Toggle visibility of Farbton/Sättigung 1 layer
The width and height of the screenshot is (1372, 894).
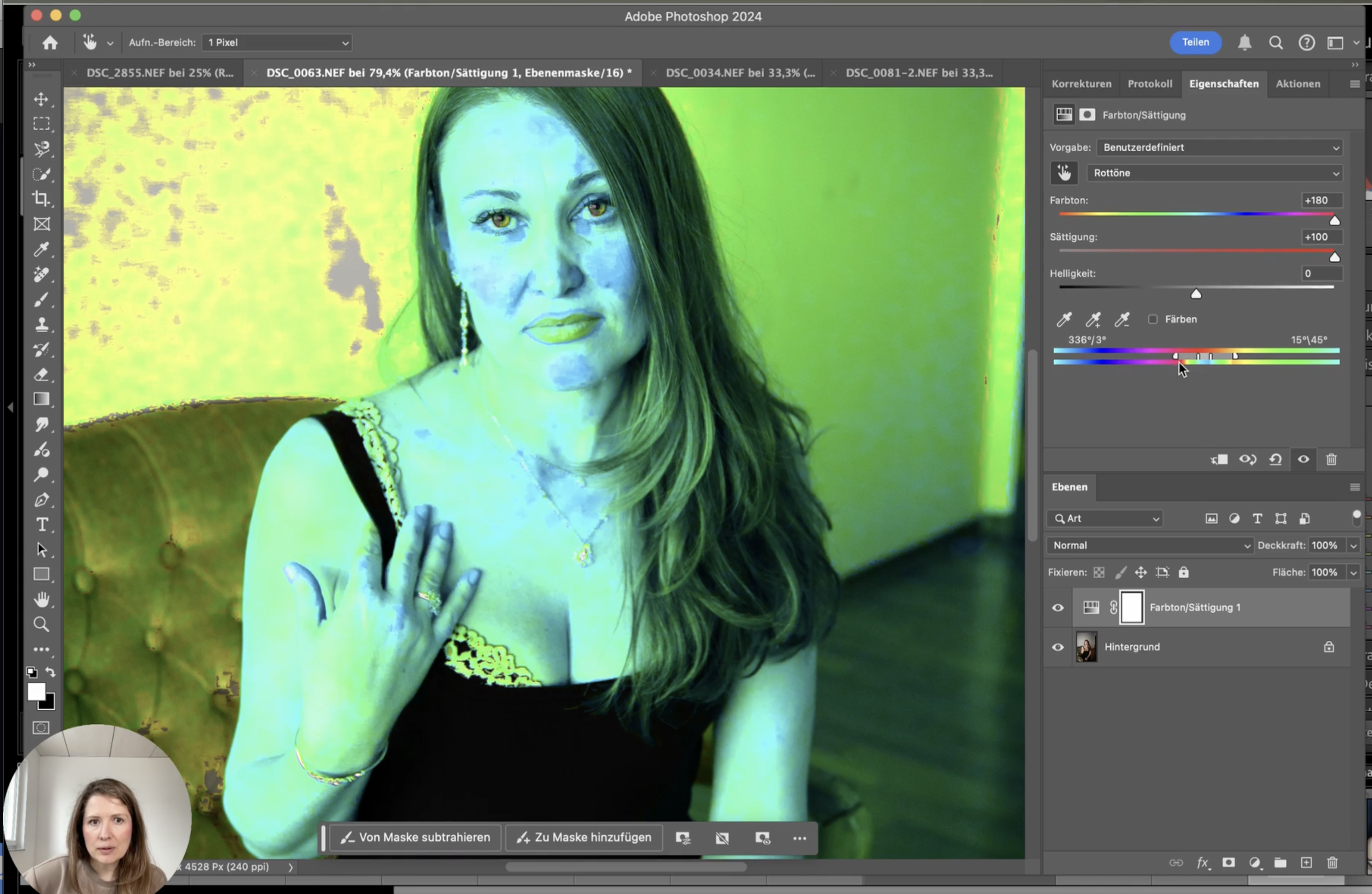[1058, 607]
